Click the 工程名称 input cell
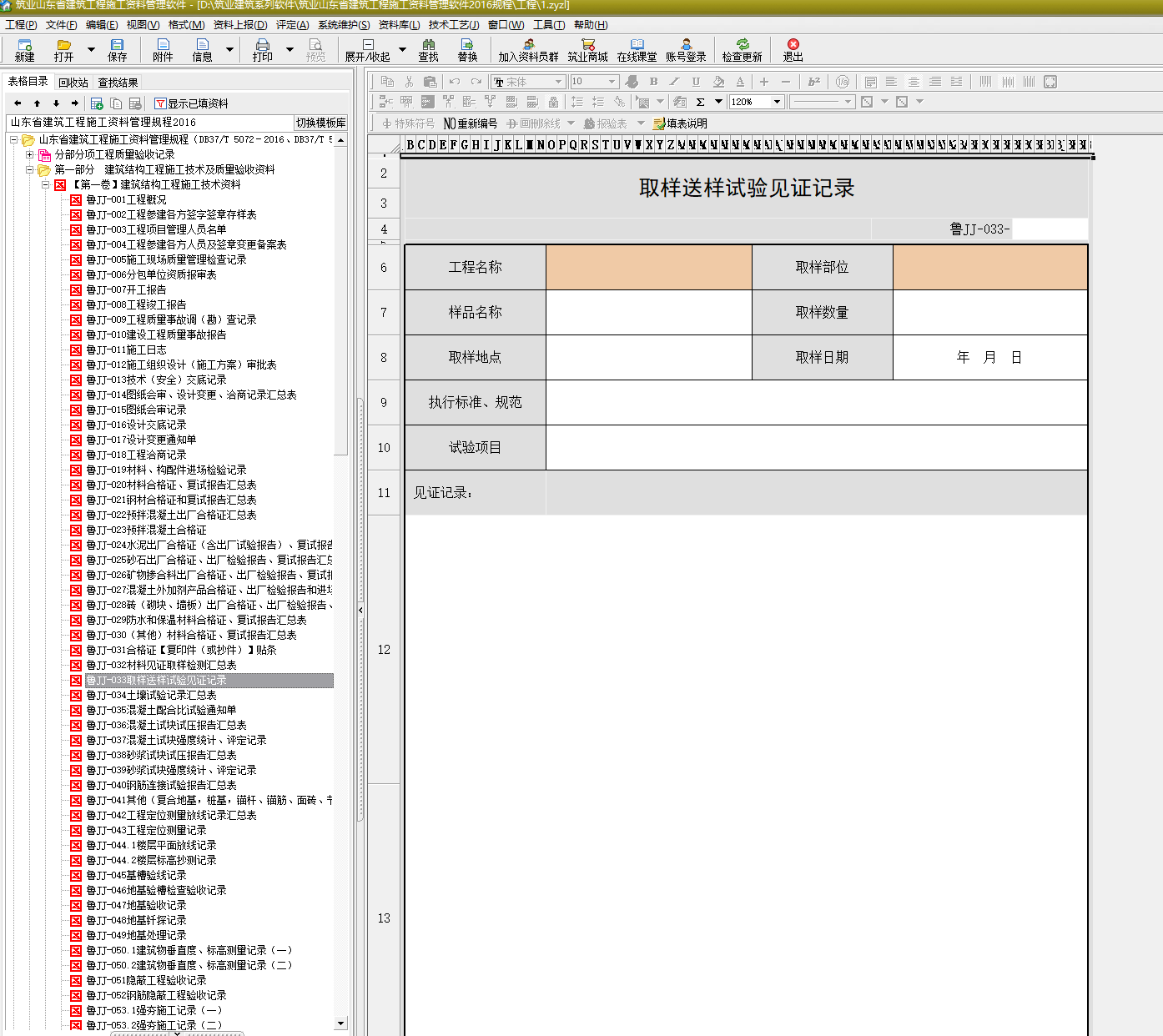 649,267
